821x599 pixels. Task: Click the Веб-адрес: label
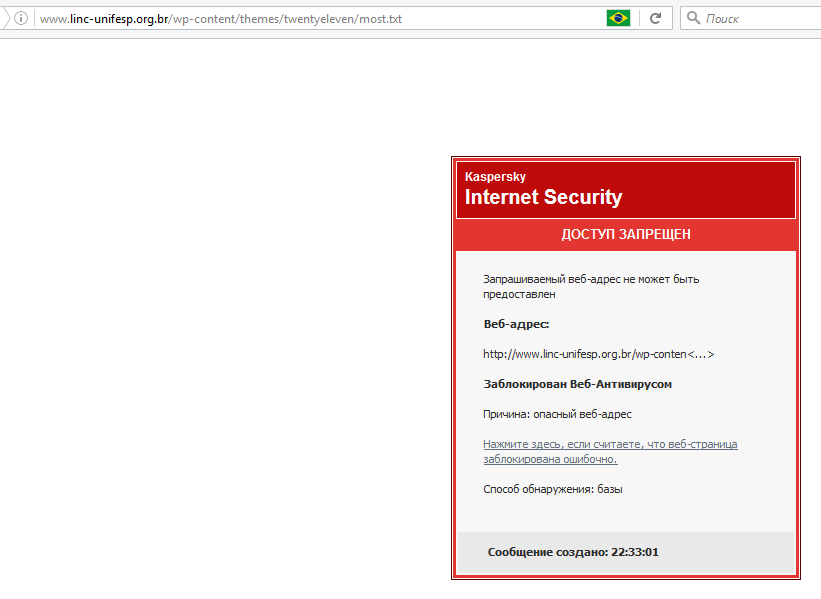point(516,324)
